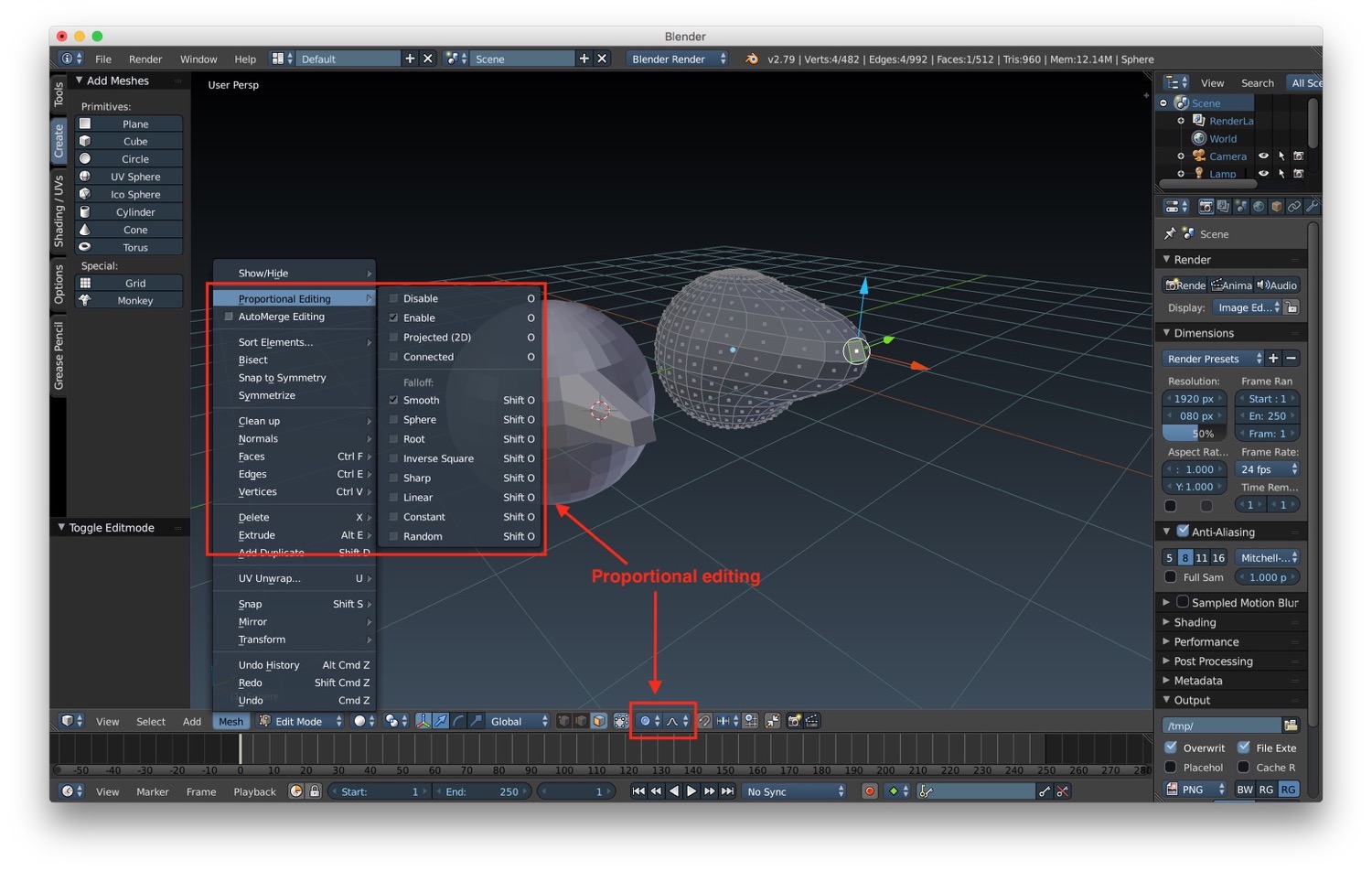This screenshot has width=1372, height=871.
Task: Add a UV Sphere mesh
Action: point(129,177)
